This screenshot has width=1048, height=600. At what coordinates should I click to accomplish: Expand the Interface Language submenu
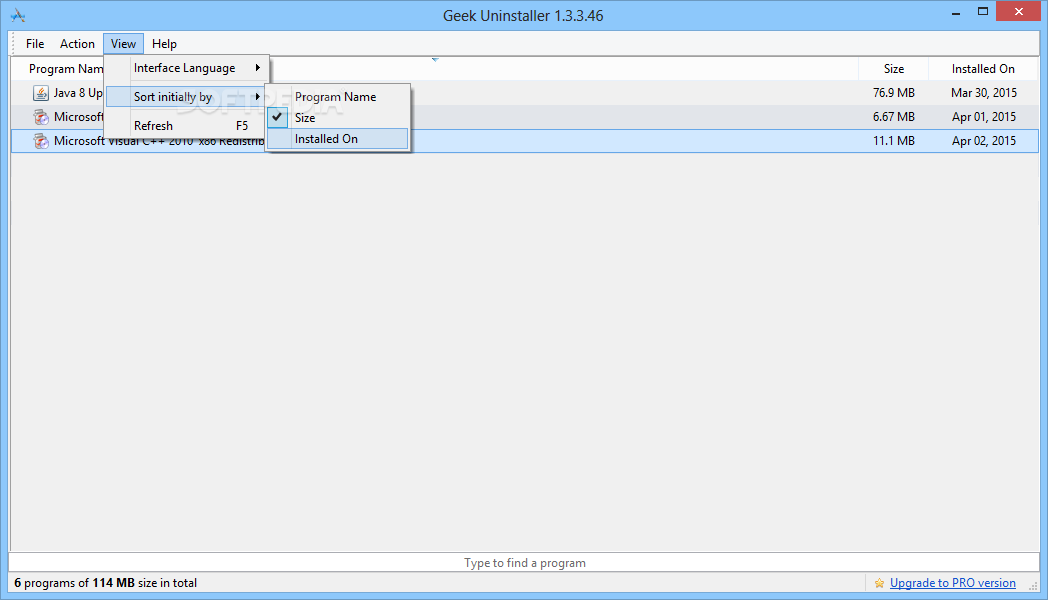186,68
